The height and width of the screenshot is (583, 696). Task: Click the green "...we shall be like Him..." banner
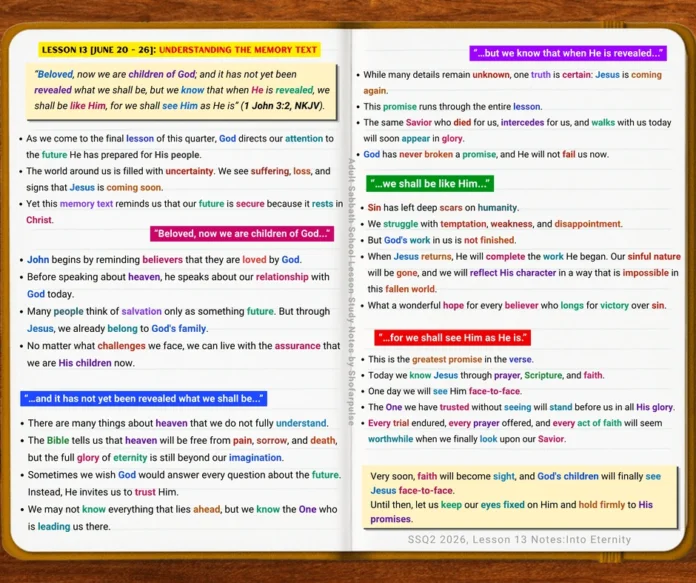[430, 183]
